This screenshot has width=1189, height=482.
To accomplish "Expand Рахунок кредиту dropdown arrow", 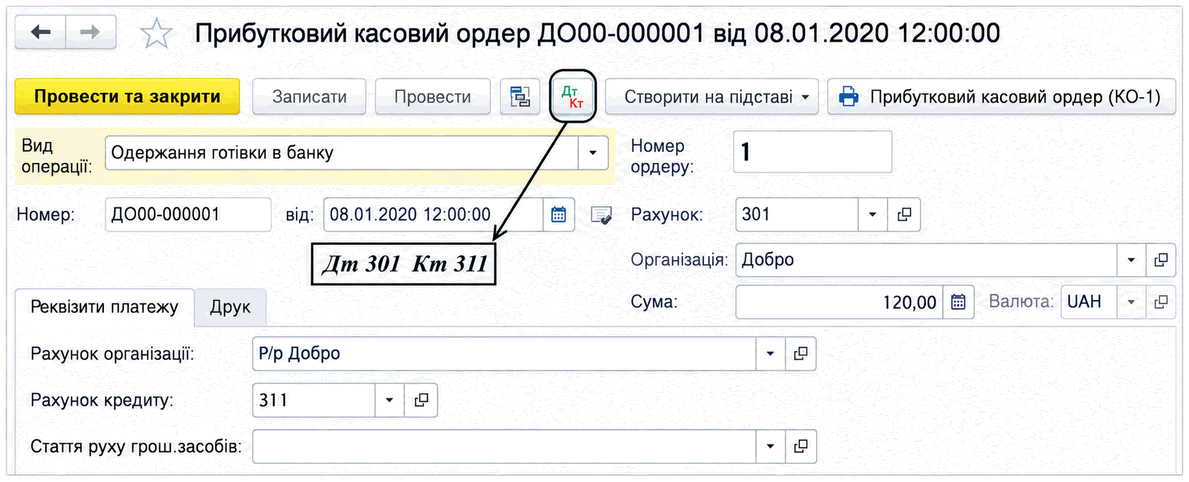I will 391,400.
